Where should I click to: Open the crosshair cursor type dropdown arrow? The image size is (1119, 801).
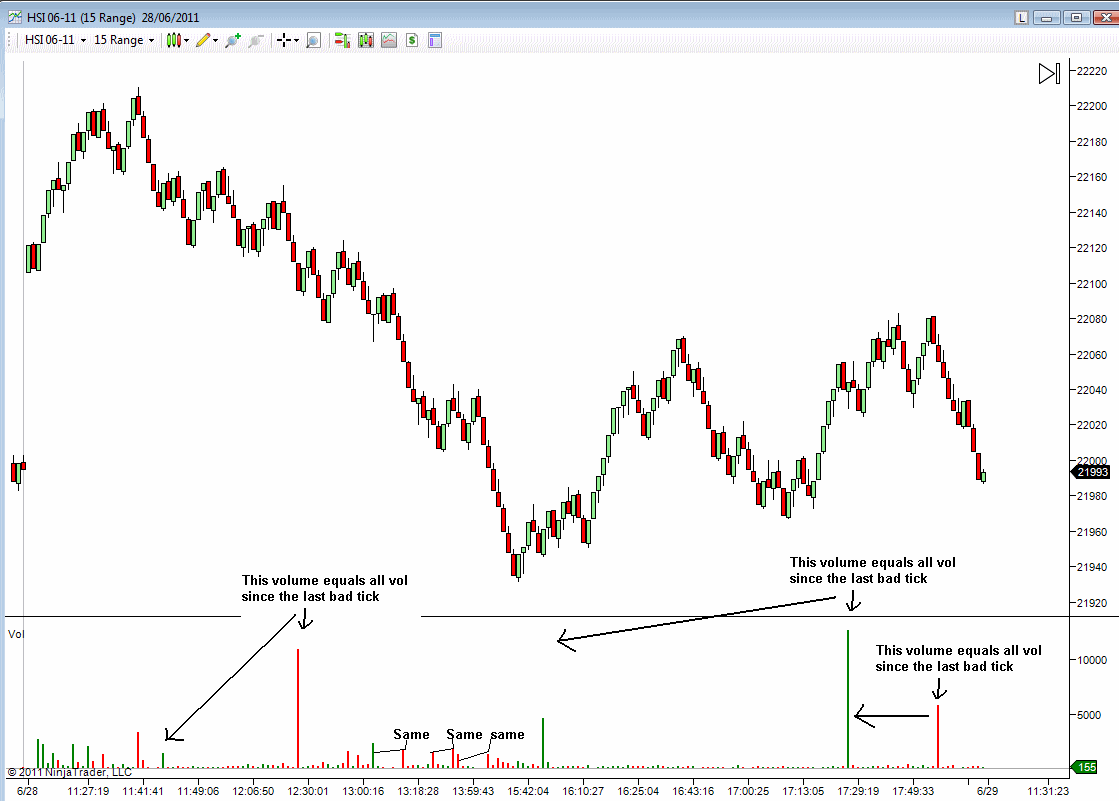[297, 40]
